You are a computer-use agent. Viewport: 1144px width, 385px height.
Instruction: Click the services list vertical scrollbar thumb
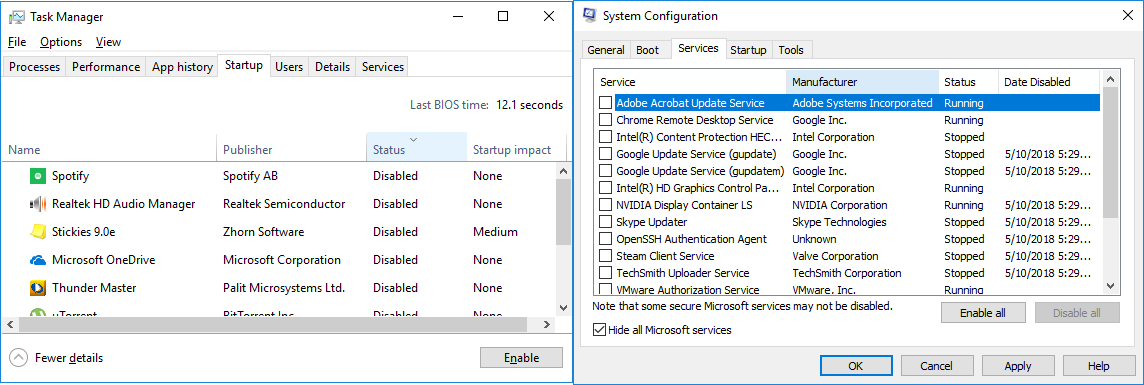click(x=1110, y=152)
